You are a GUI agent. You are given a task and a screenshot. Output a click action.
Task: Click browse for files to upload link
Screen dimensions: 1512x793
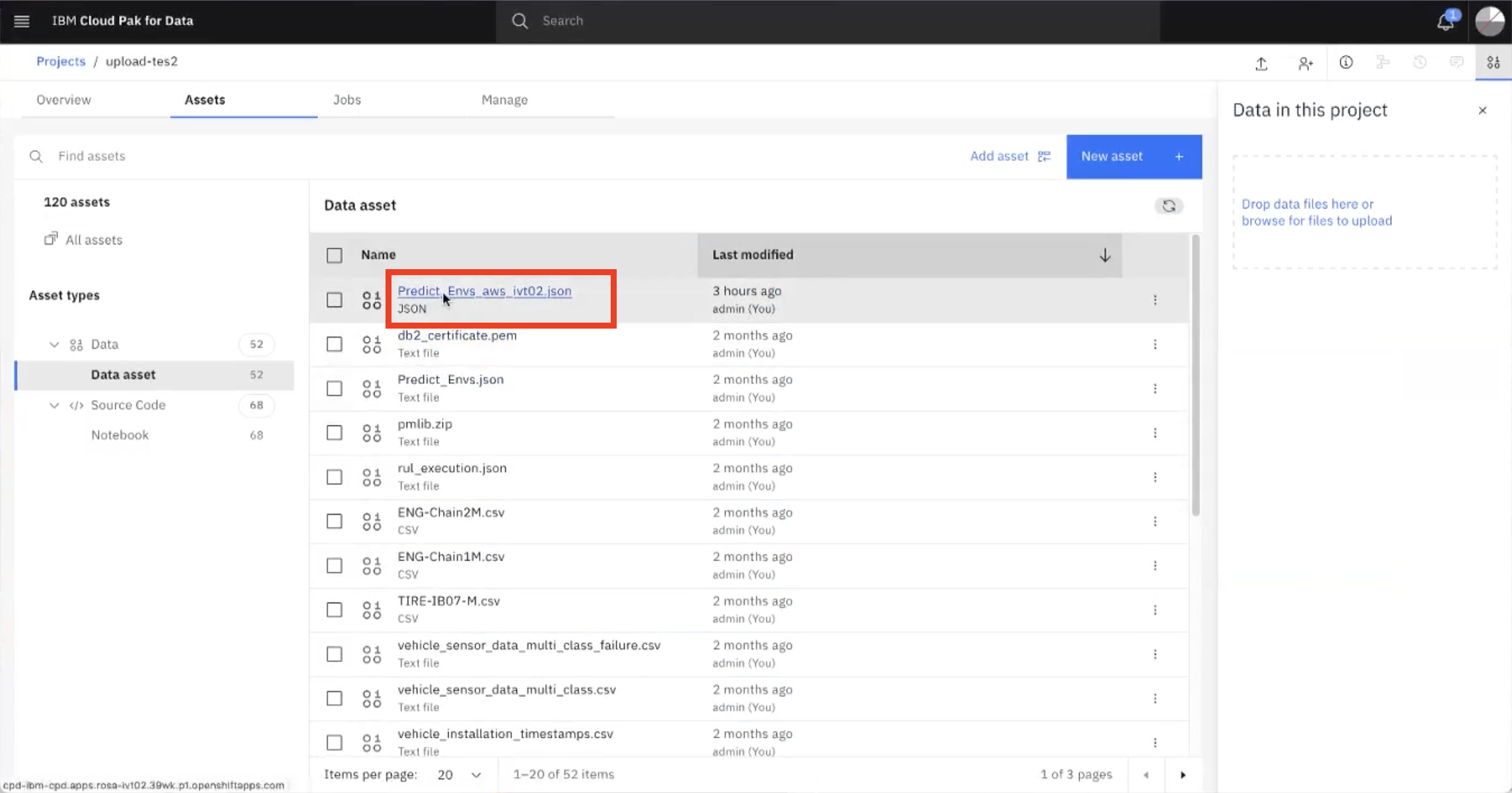[1316, 221]
